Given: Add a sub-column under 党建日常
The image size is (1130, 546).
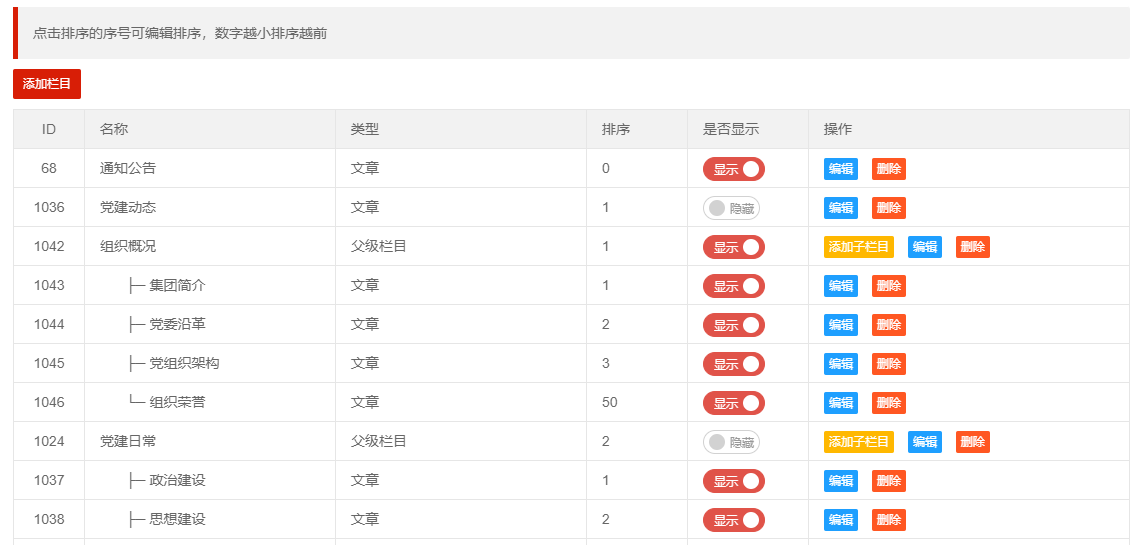Looking at the screenshot, I should [858, 442].
